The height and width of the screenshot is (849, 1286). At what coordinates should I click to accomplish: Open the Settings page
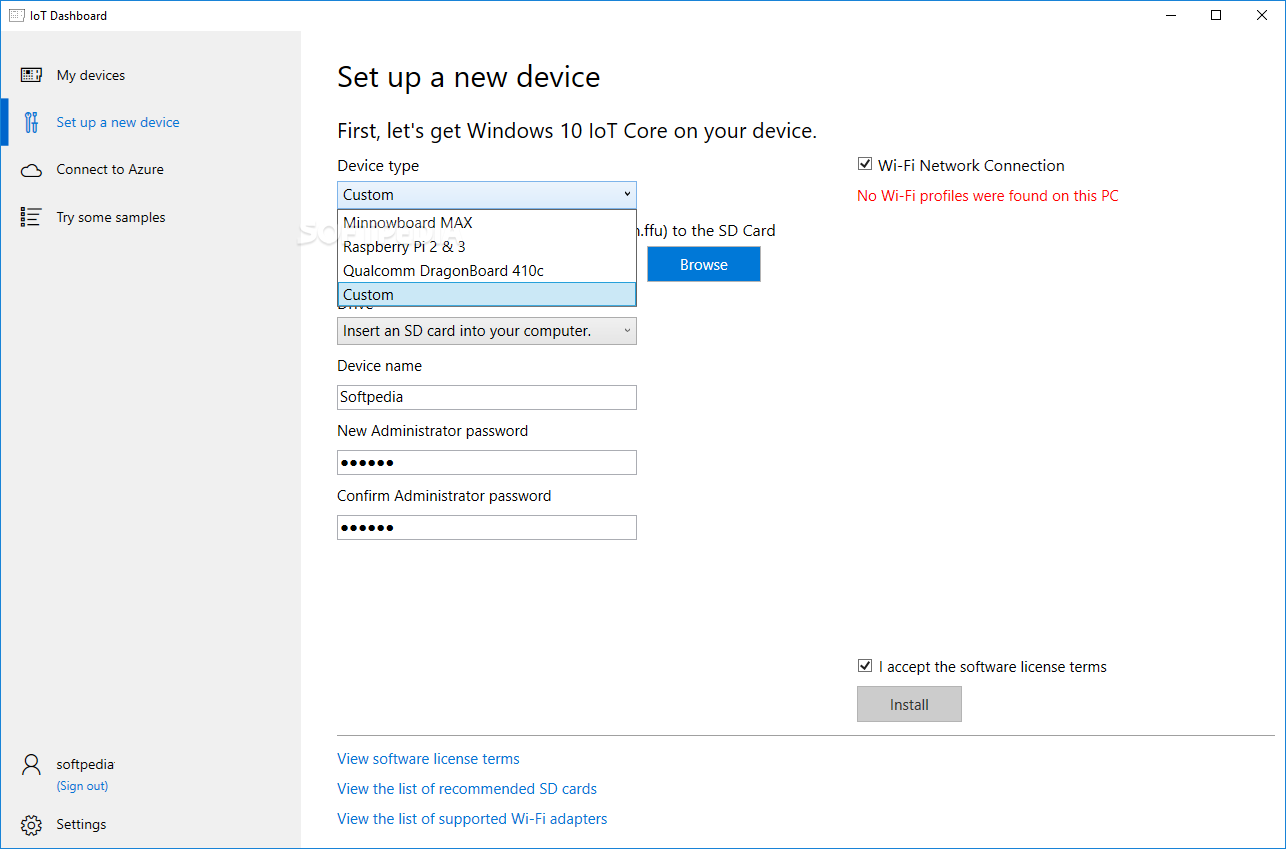(x=81, y=824)
